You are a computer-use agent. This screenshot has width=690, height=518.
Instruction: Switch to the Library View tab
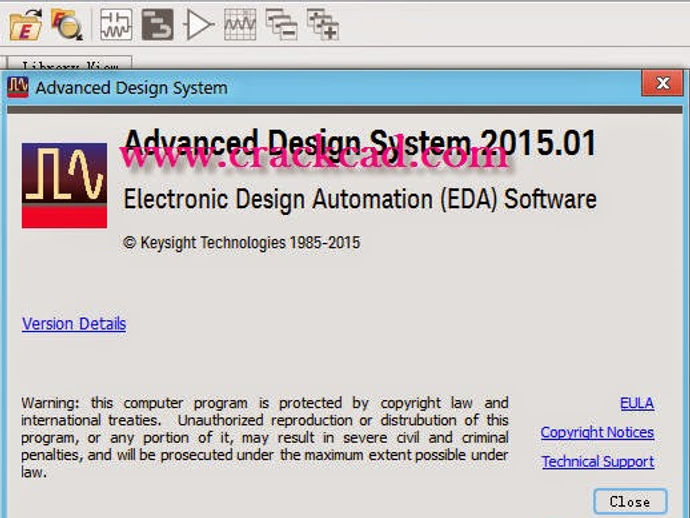[70, 63]
